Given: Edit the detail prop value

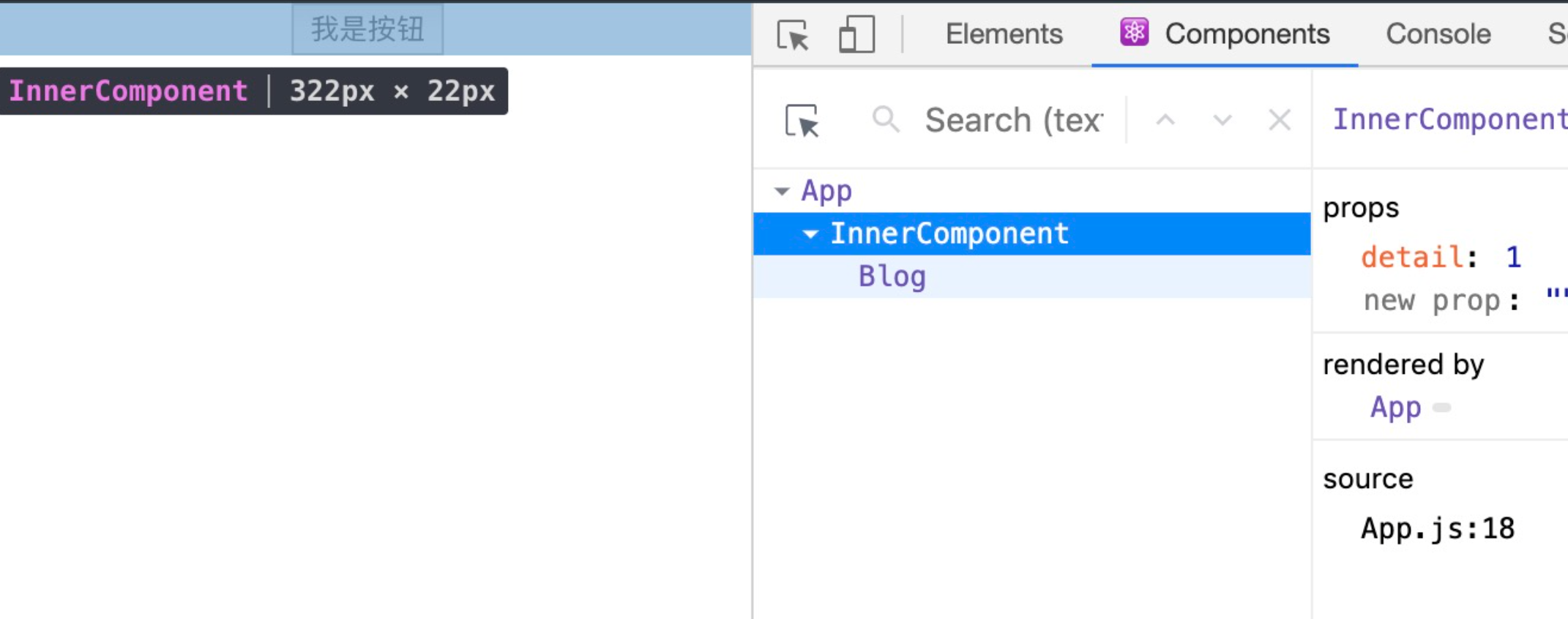Looking at the screenshot, I should click(1513, 258).
